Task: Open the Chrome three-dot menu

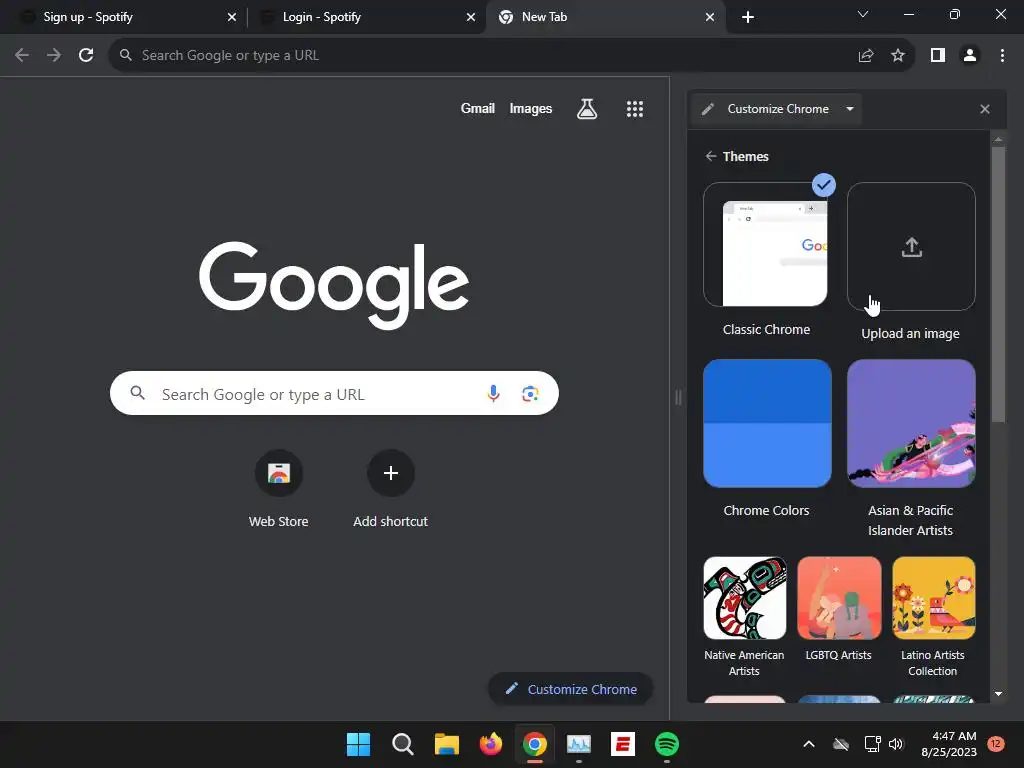Action: 1002,56
